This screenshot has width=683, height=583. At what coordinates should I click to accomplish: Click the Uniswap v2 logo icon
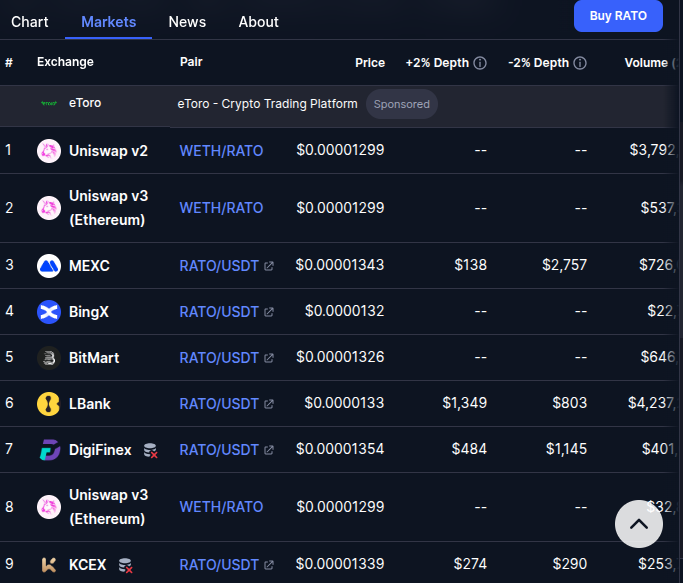click(49, 151)
